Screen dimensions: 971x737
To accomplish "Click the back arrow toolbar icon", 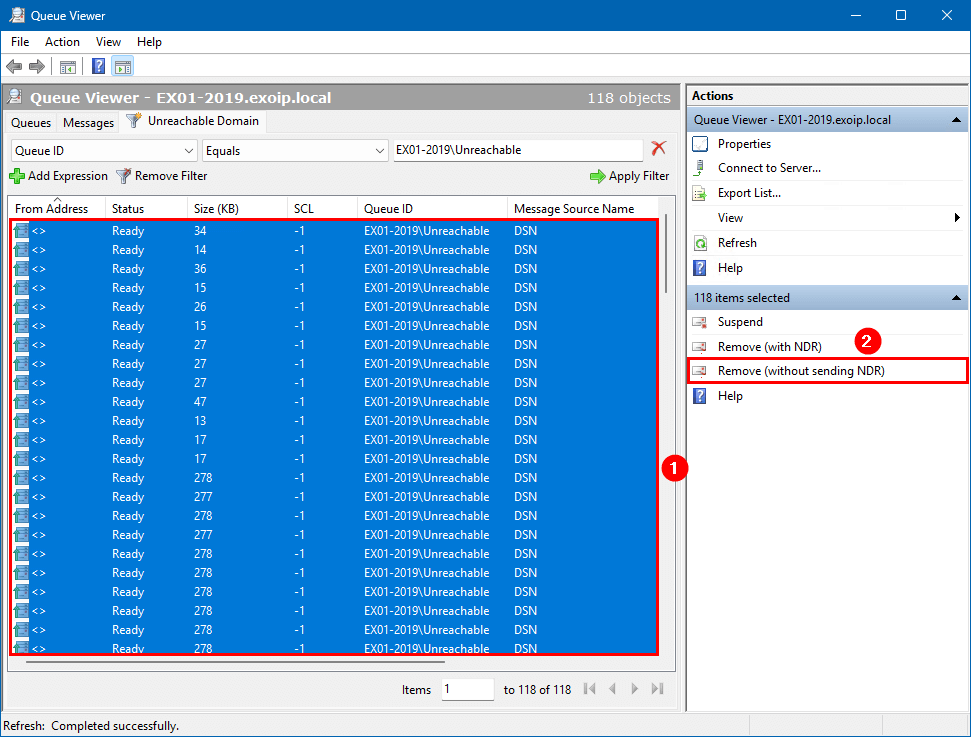I will coord(14,67).
